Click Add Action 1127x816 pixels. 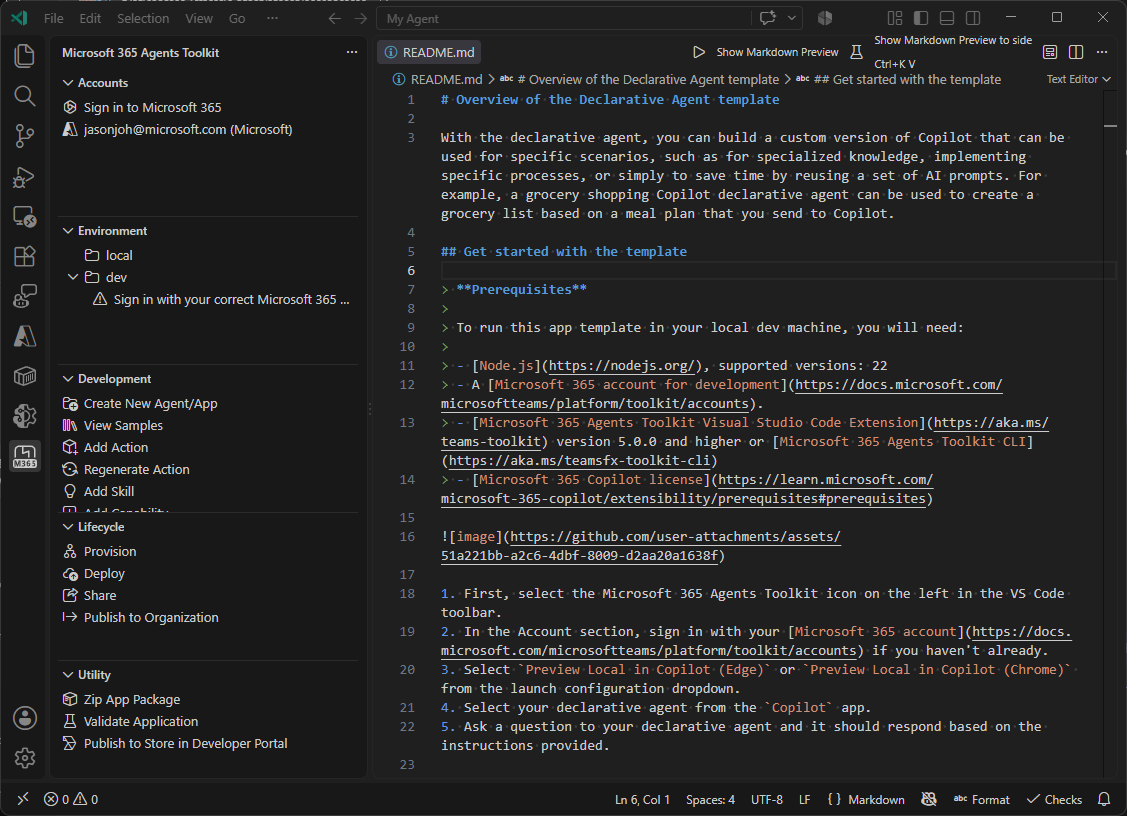click(116, 447)
